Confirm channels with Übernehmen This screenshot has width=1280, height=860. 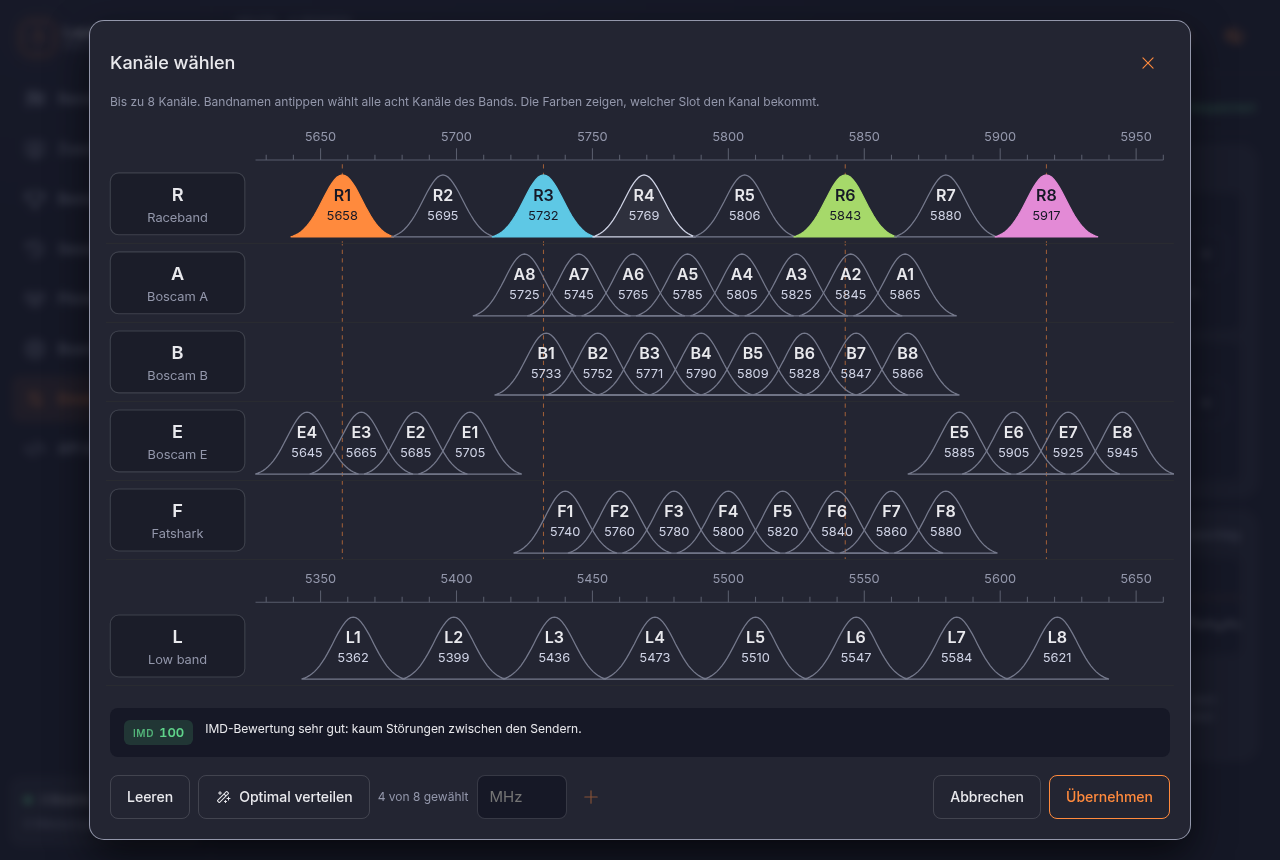[x=1109, y=797]
